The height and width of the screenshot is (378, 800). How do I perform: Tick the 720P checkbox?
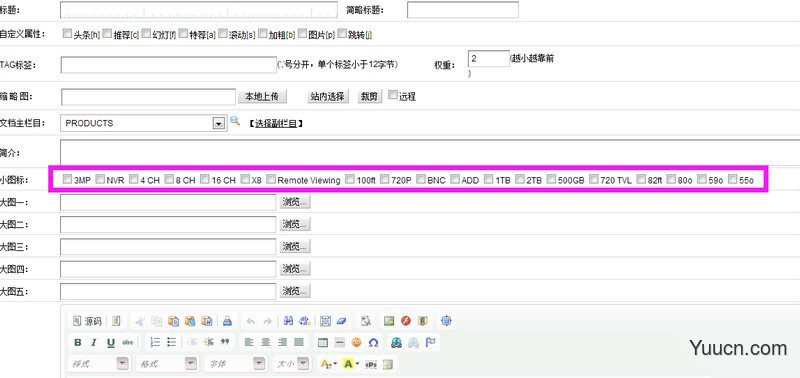[385, 179]
